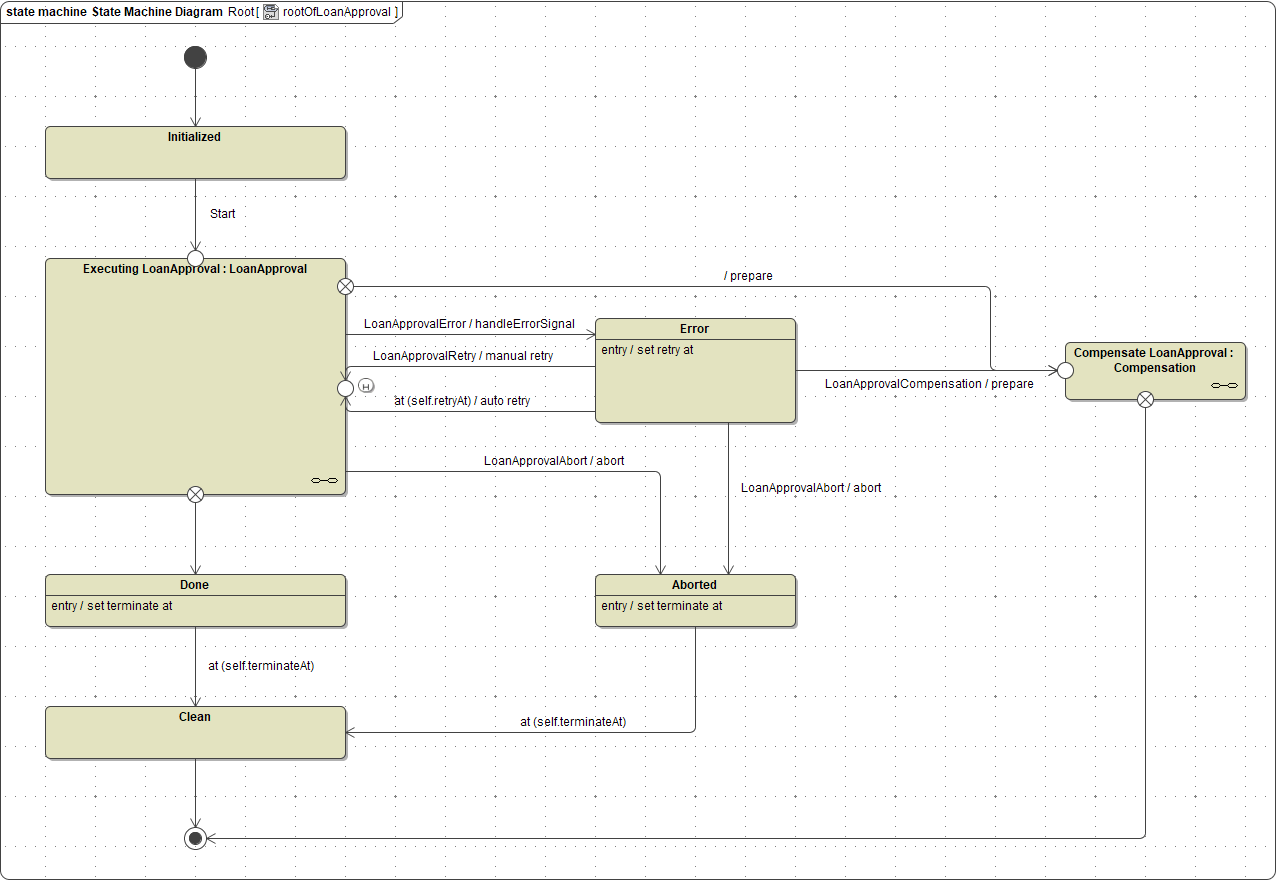Select the Clean state
This screenshot has height=881, width=1277.
[x=195, y=732]
